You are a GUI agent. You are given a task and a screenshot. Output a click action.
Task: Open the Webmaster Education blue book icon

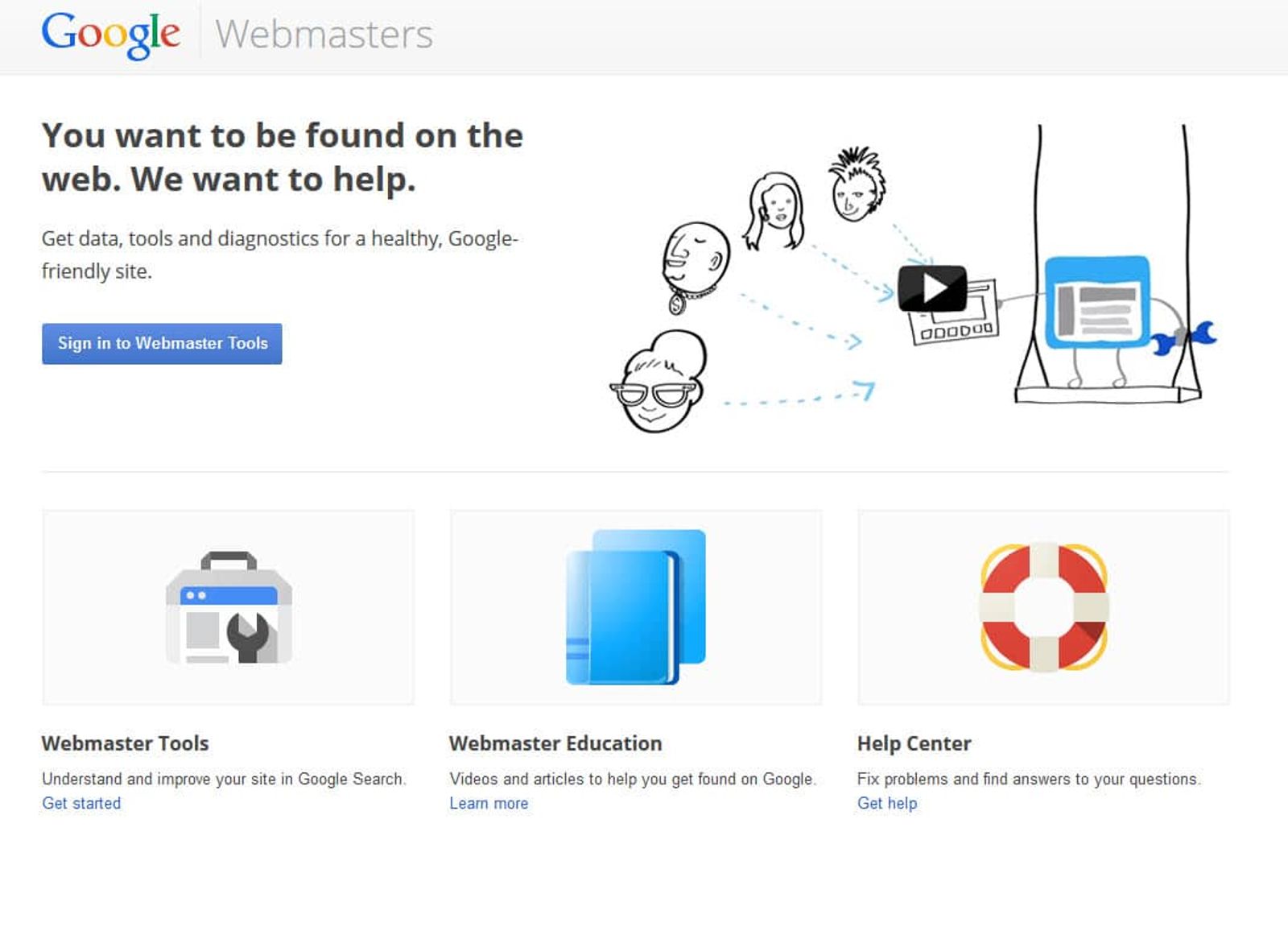tap(636, 607)
